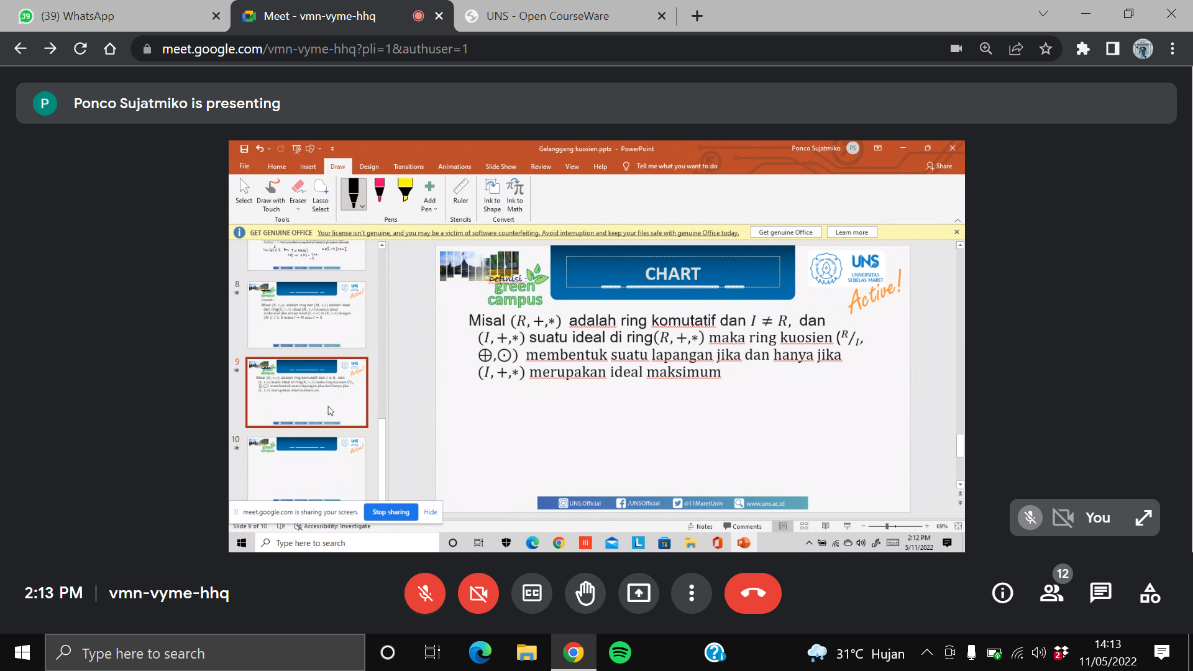Leave the call with red button
The image size is (1193, 671).
coord(752,593)
